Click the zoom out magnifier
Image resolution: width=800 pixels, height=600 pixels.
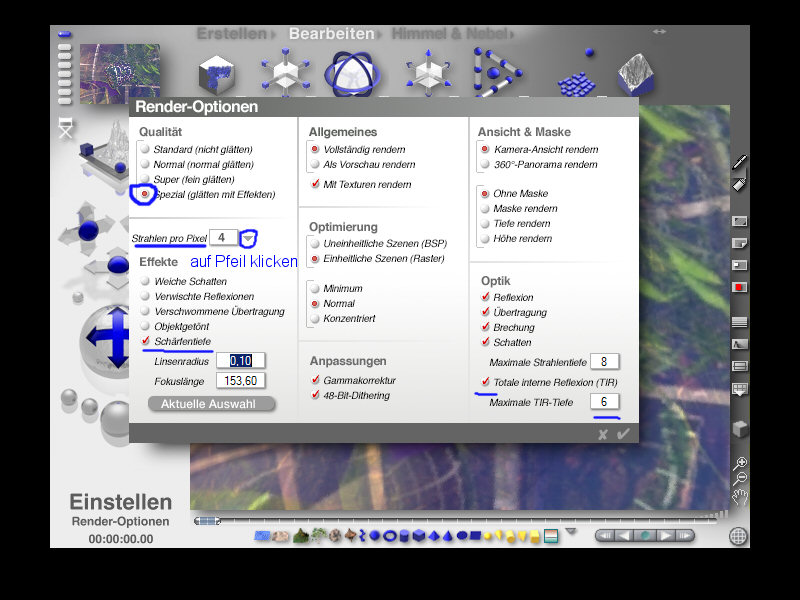point(740,479)
